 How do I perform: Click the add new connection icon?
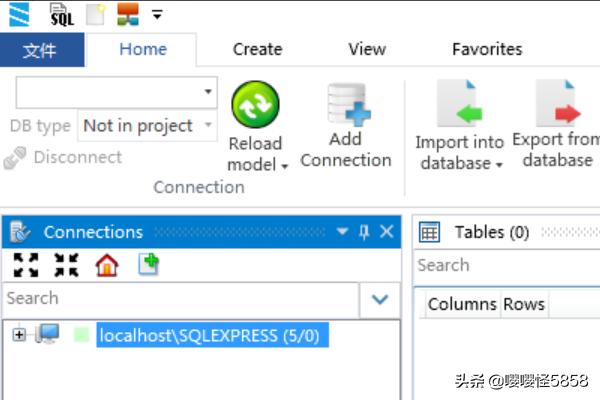[148, 265]
